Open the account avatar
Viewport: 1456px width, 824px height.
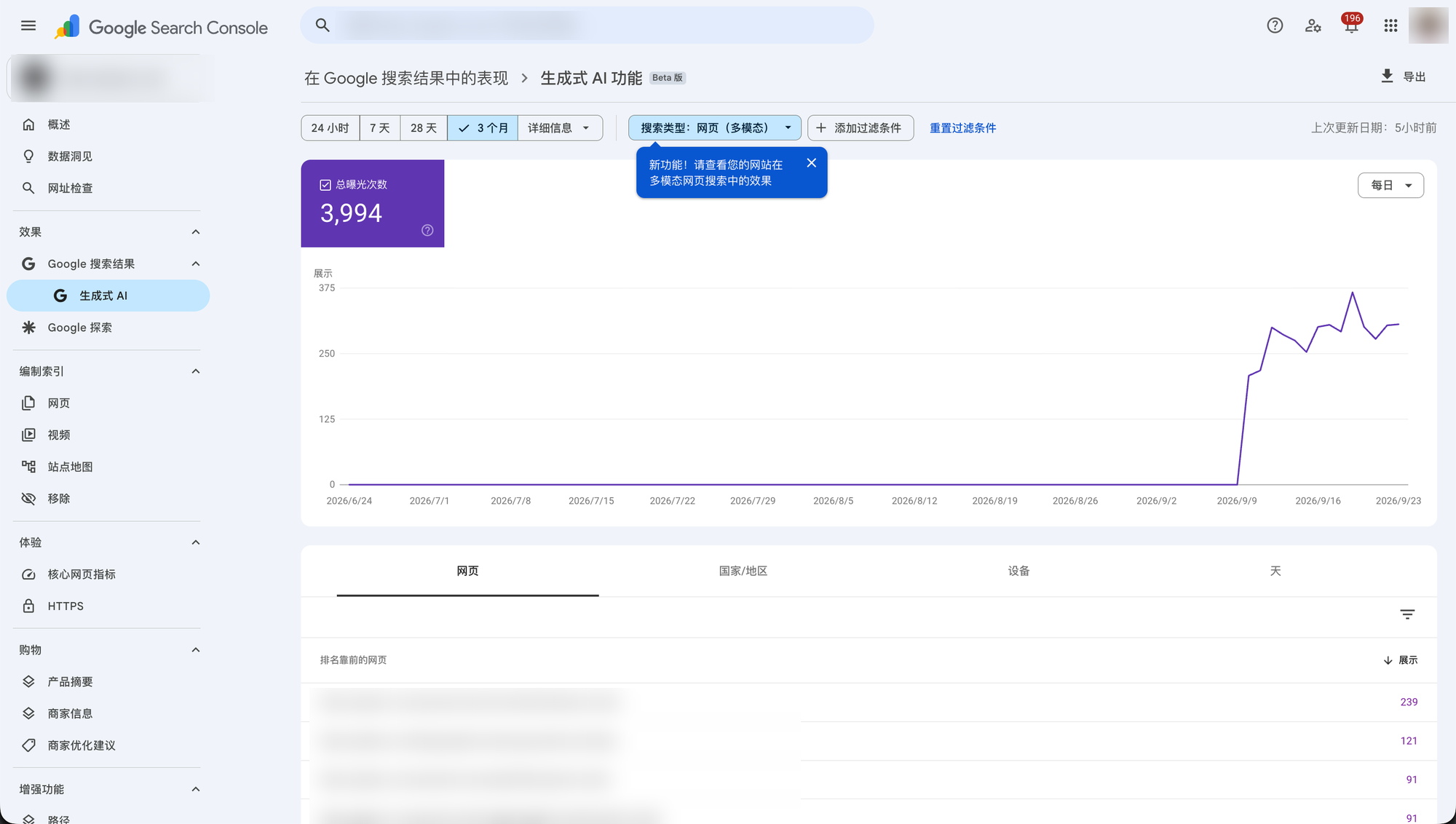click(1428, 25)
